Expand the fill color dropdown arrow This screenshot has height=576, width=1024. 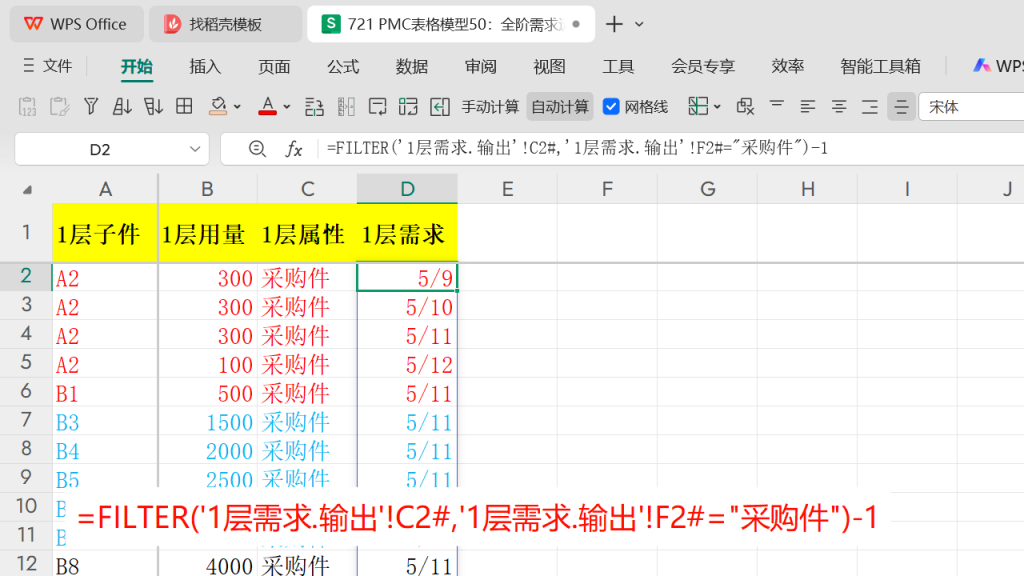(237, 107)
